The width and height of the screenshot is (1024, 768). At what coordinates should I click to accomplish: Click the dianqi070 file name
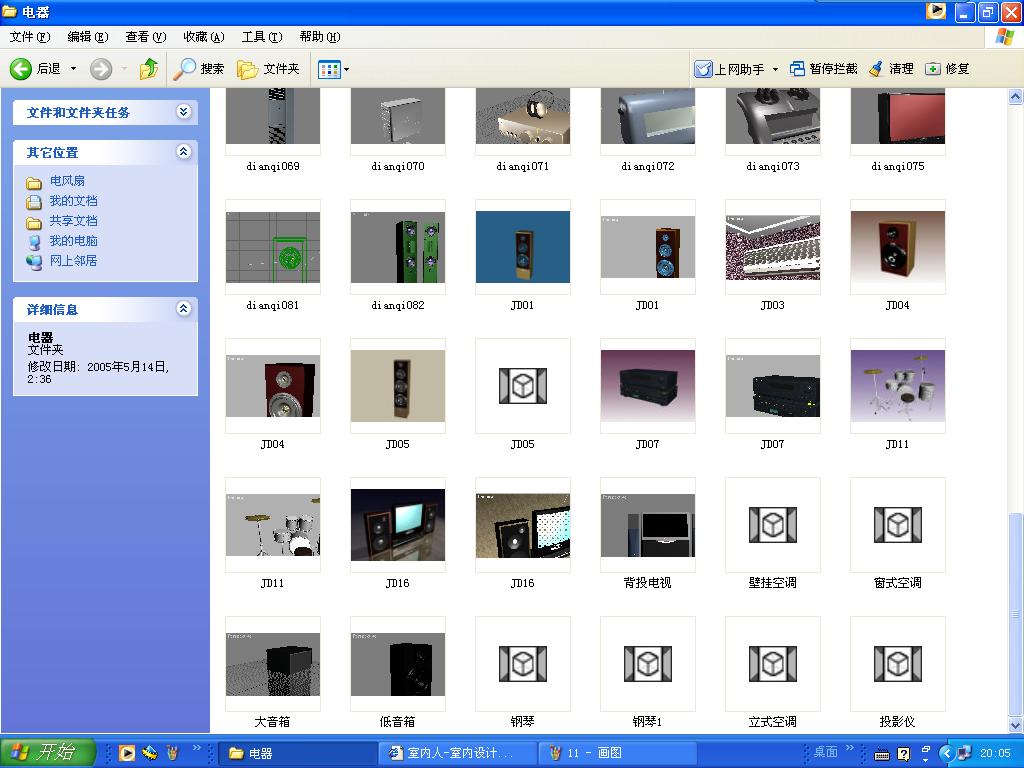click(398, 167)
